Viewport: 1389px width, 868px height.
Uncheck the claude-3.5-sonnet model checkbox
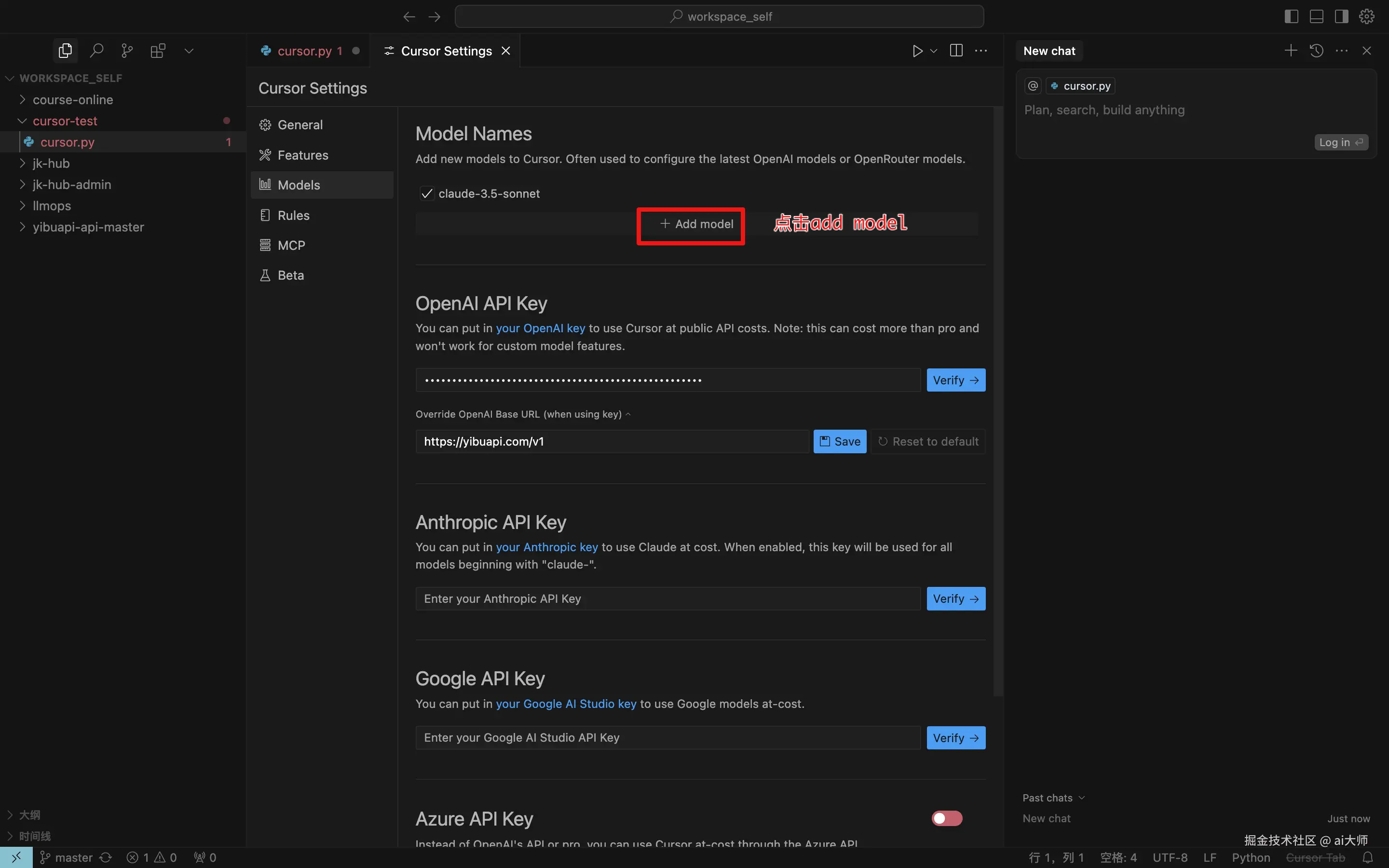coord(426,193)
